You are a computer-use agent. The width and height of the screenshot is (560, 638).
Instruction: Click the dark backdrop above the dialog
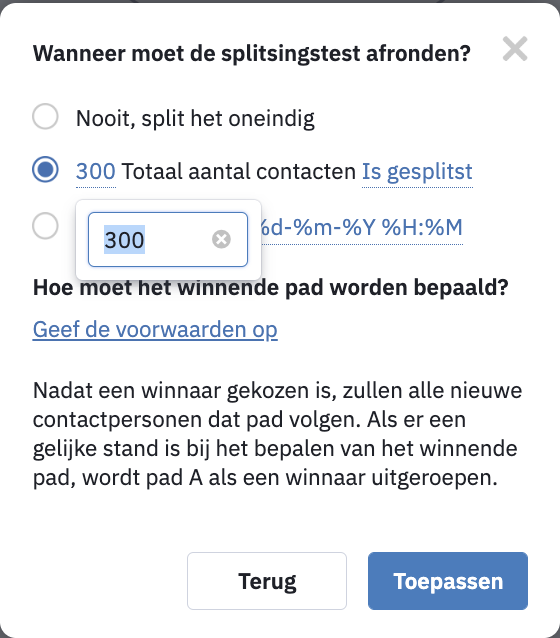click(x=280, y=1)
